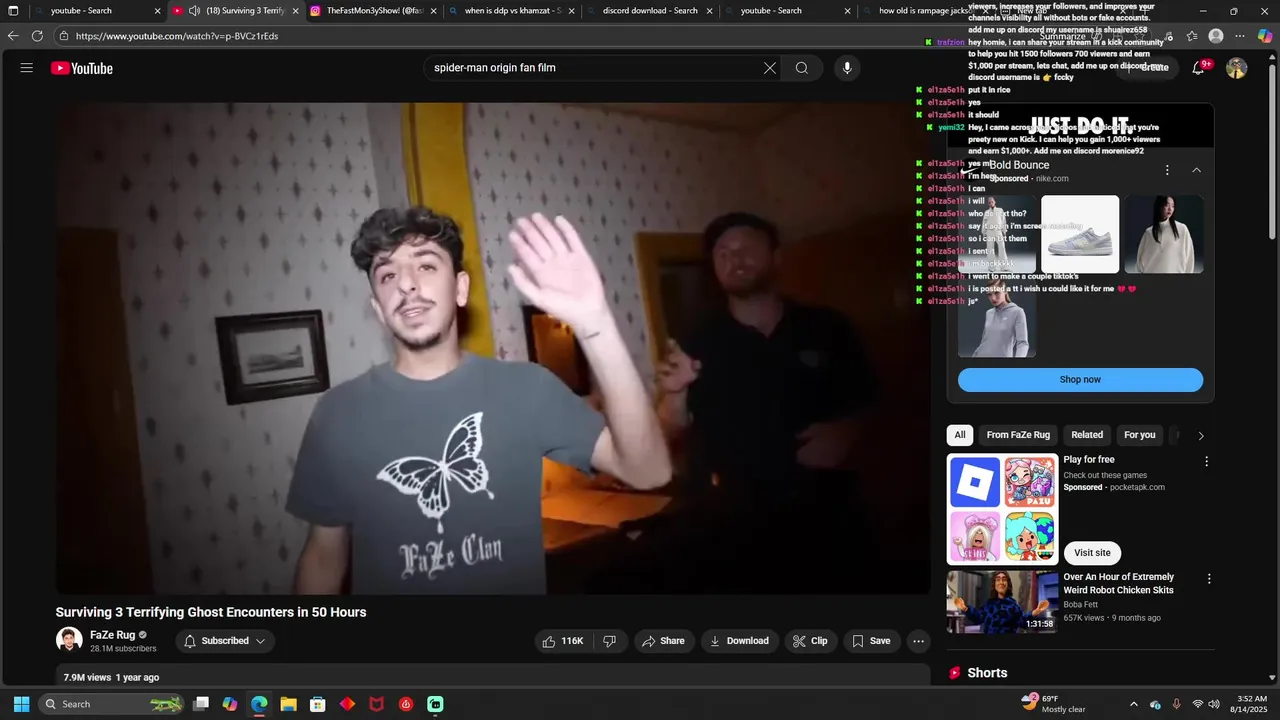The width and height of the screenshot is (1280, 720).
Task: Open the YouTube hamburger guide menu
Action: [27, 68]
